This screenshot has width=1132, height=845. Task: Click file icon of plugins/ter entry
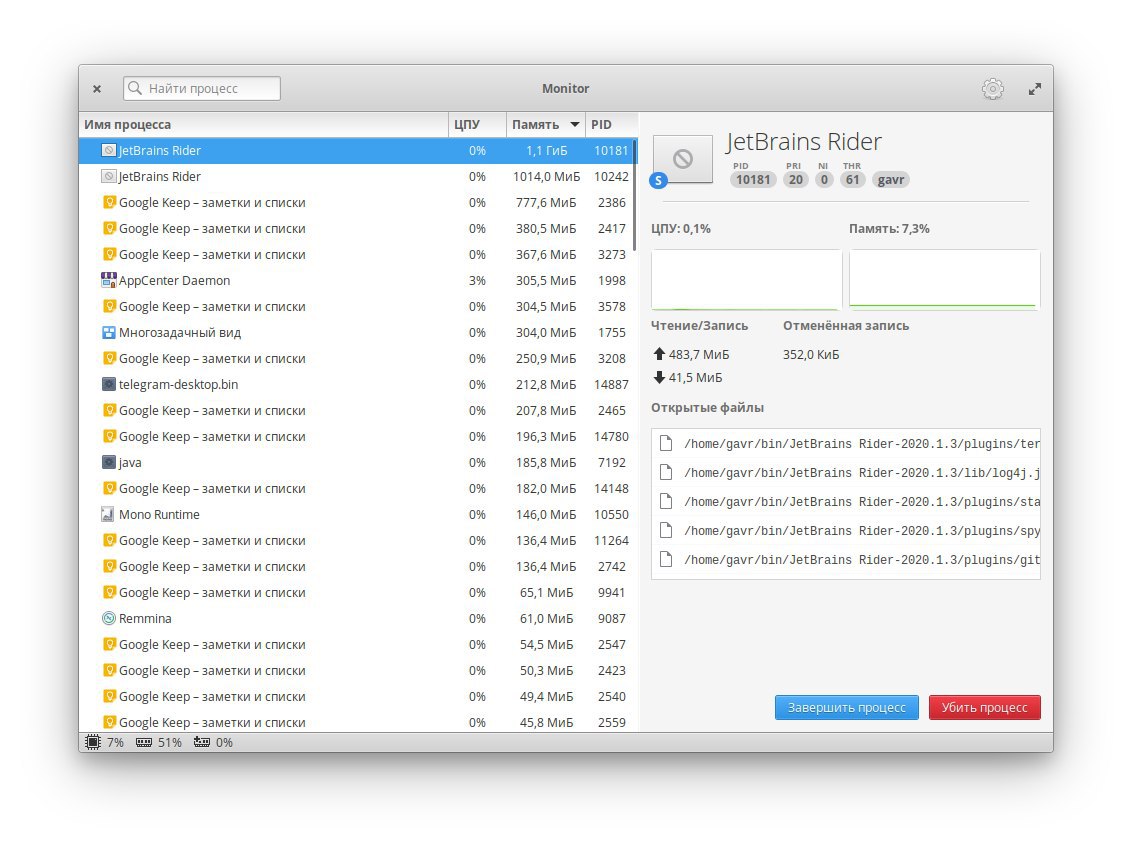click(666, 443)
